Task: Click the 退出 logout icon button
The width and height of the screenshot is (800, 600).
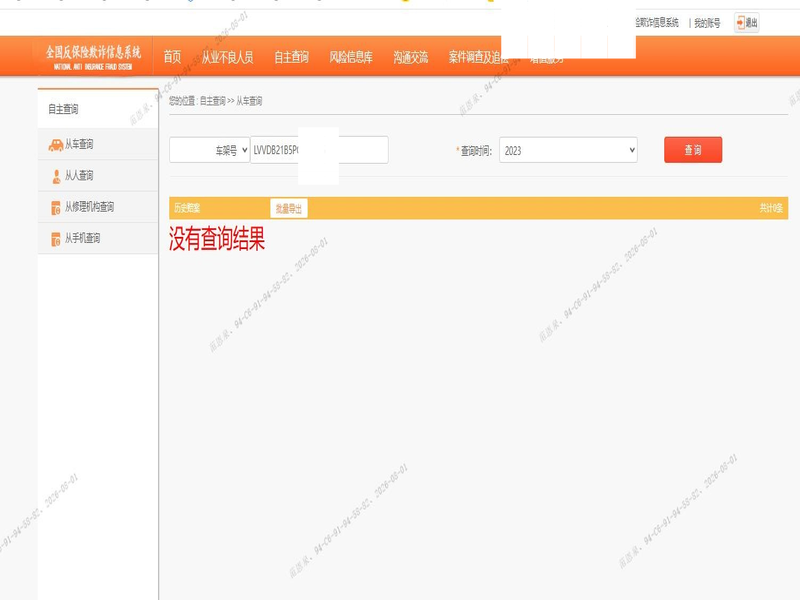Action: pyautogui.click(x=746, y=22)
